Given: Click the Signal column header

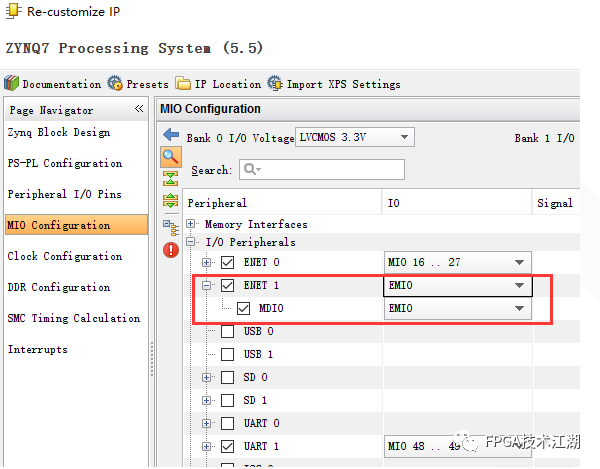Looking at the screenshot, I should tap(556, 203).
